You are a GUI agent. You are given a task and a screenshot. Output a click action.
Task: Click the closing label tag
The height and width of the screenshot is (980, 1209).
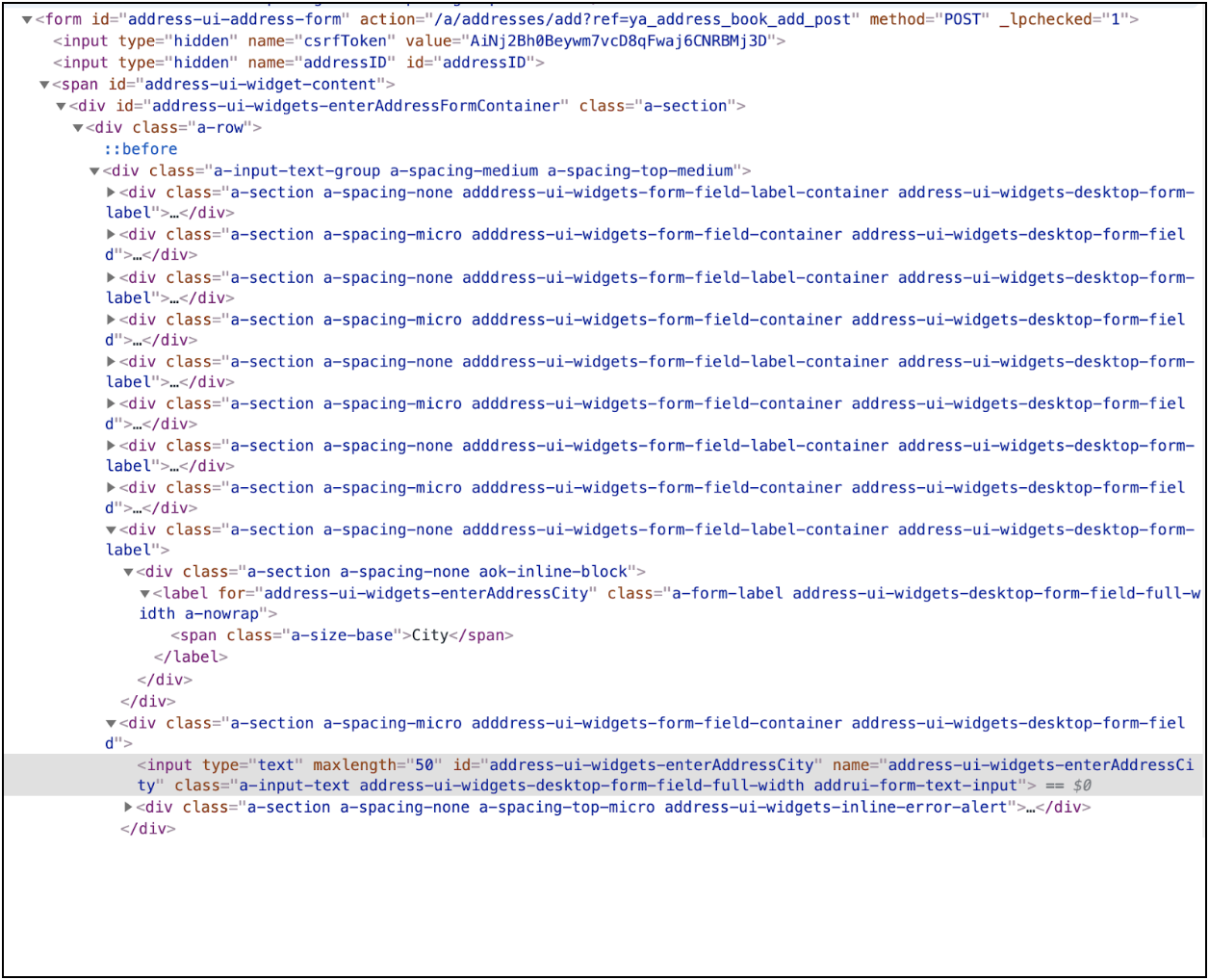pos(191,658)
